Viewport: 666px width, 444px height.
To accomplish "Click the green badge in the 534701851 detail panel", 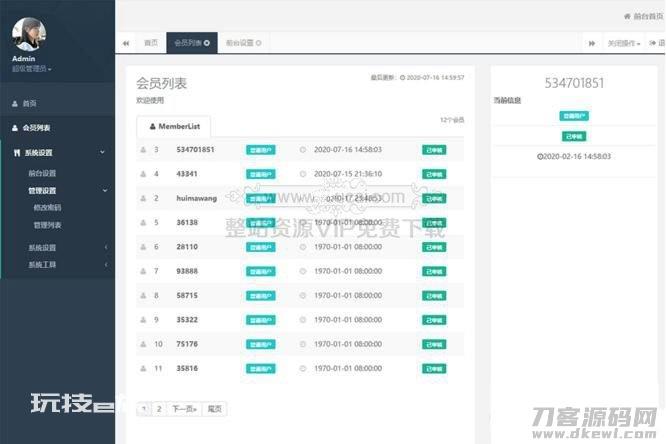I will (x=574, y=136).
